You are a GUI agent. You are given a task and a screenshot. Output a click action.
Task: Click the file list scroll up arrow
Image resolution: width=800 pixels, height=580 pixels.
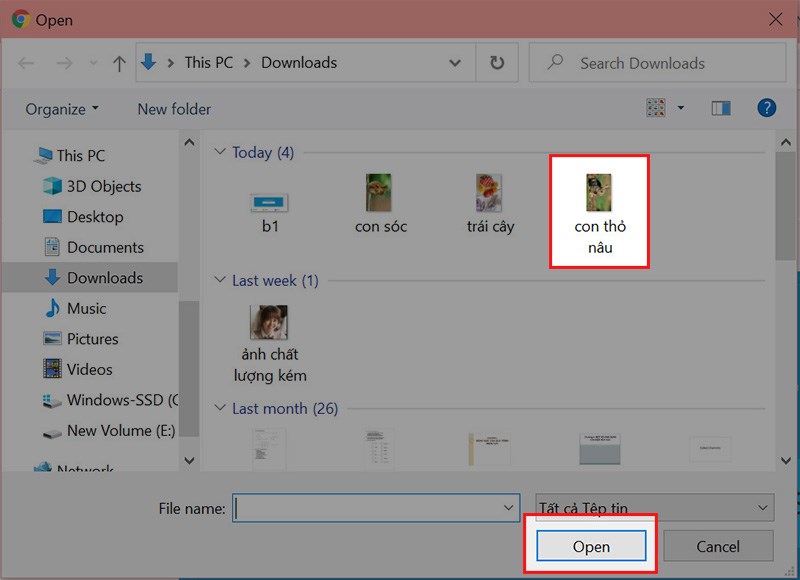point(786,143)
